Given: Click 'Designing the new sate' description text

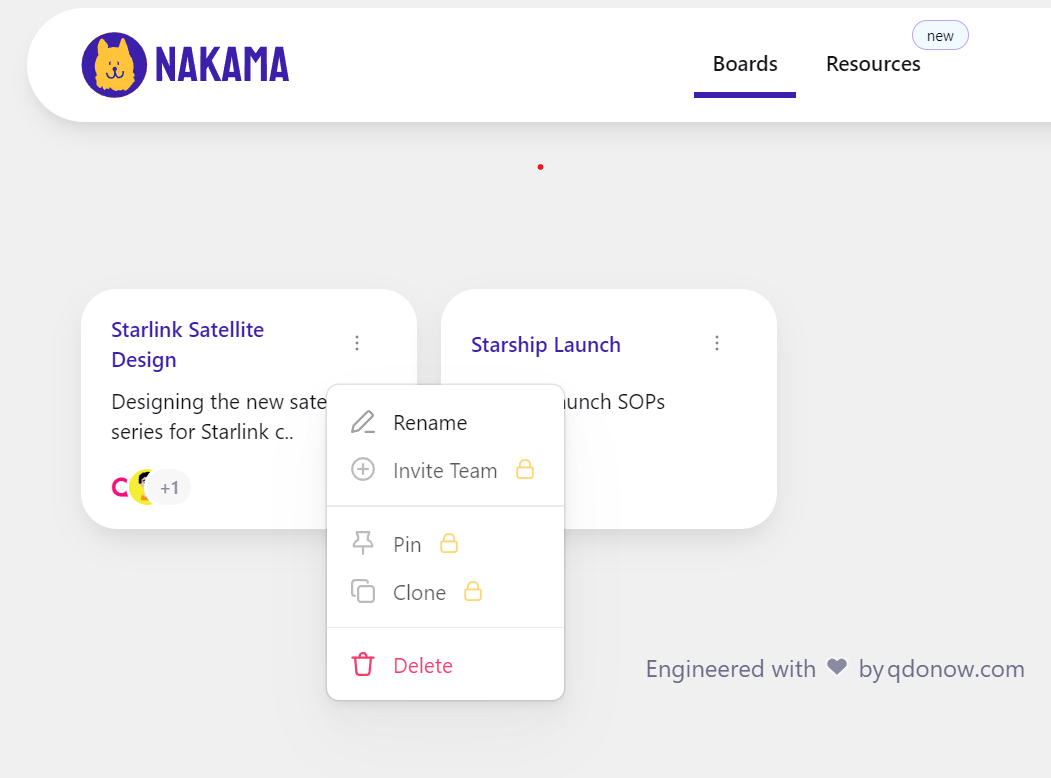Looking at the screenshot, I should click(x=219, y=401).
